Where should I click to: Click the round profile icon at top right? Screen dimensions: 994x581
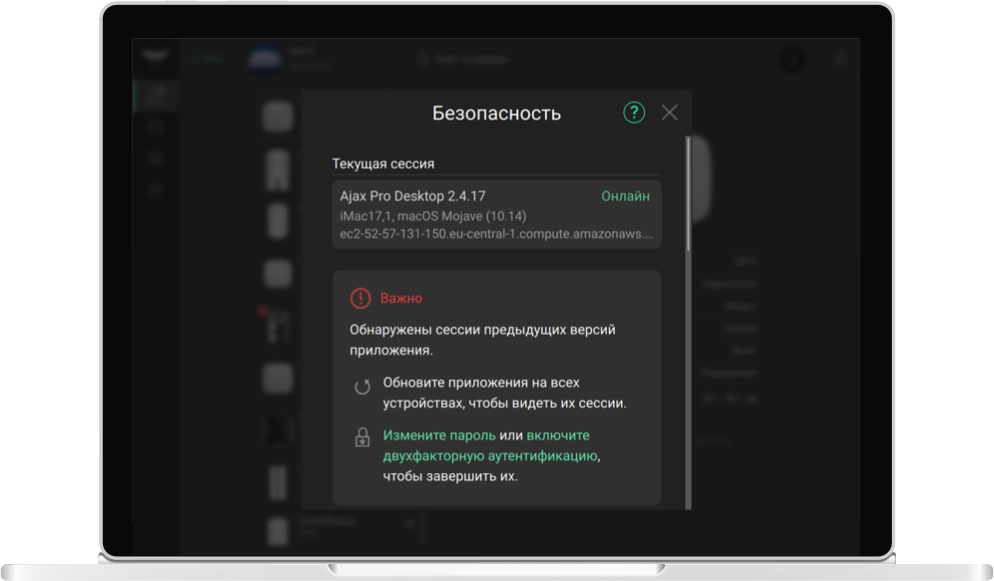(x=792, y=59)
